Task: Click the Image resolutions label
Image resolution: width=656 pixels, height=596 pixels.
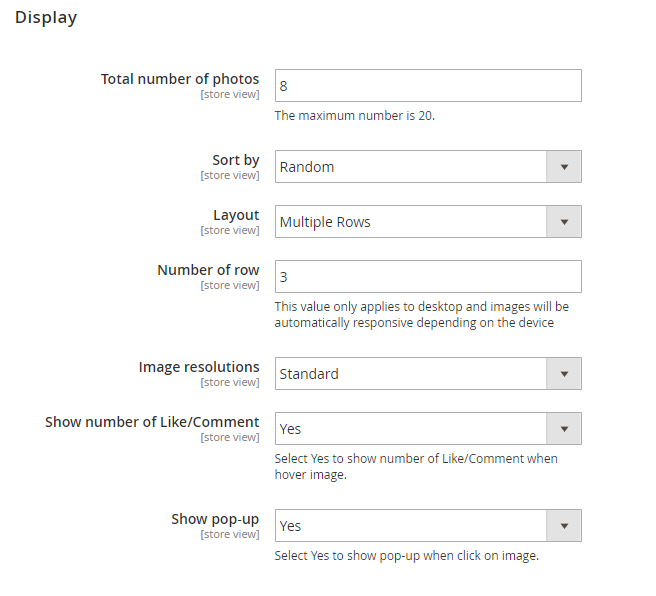Action: point(199,367)
